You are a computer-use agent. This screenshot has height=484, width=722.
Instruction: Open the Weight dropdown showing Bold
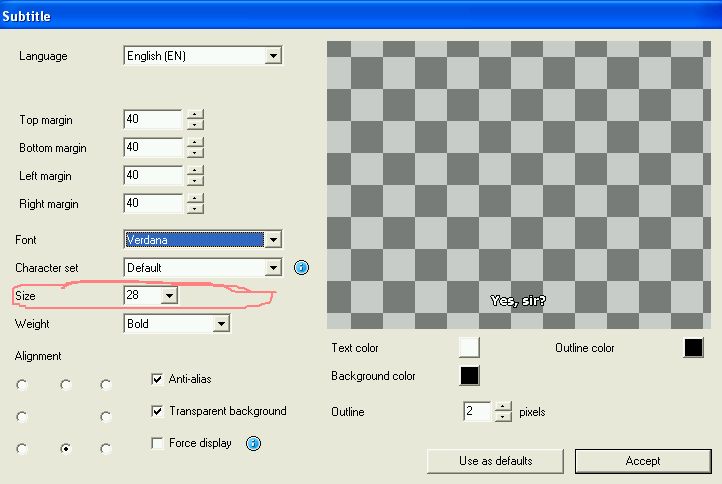[x=177, y=324]
